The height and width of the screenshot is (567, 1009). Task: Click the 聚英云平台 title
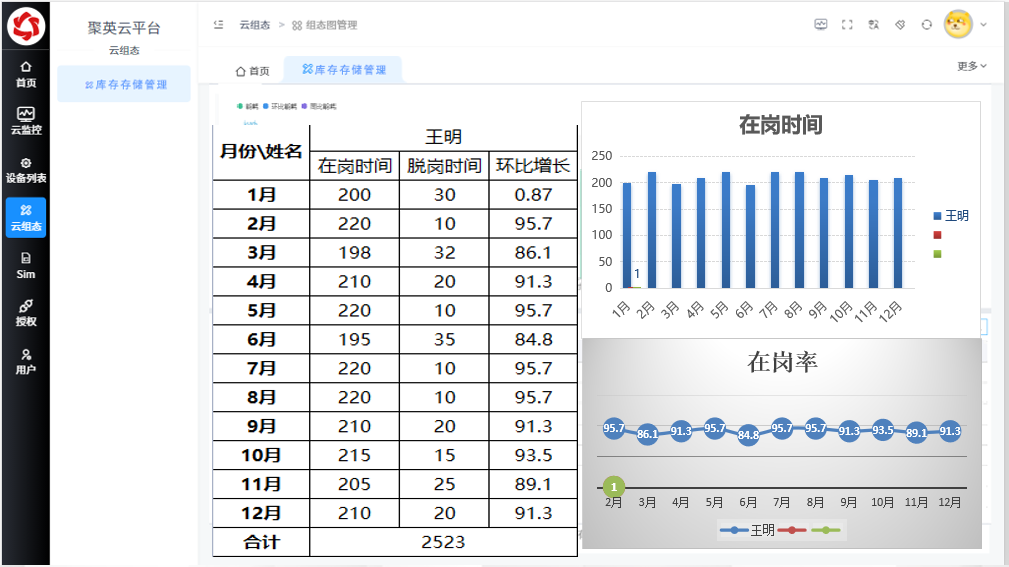tap(124, 28)
